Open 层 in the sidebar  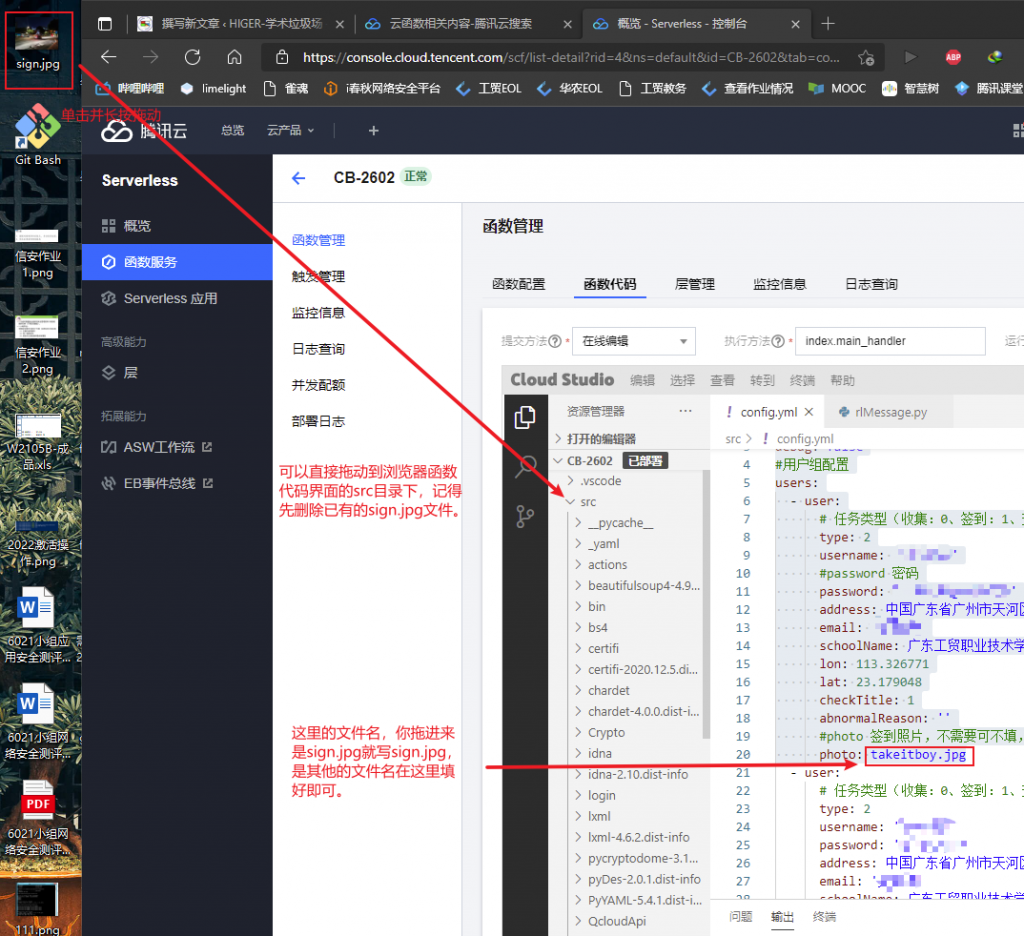pyautogui.click(x=177, y=373)
